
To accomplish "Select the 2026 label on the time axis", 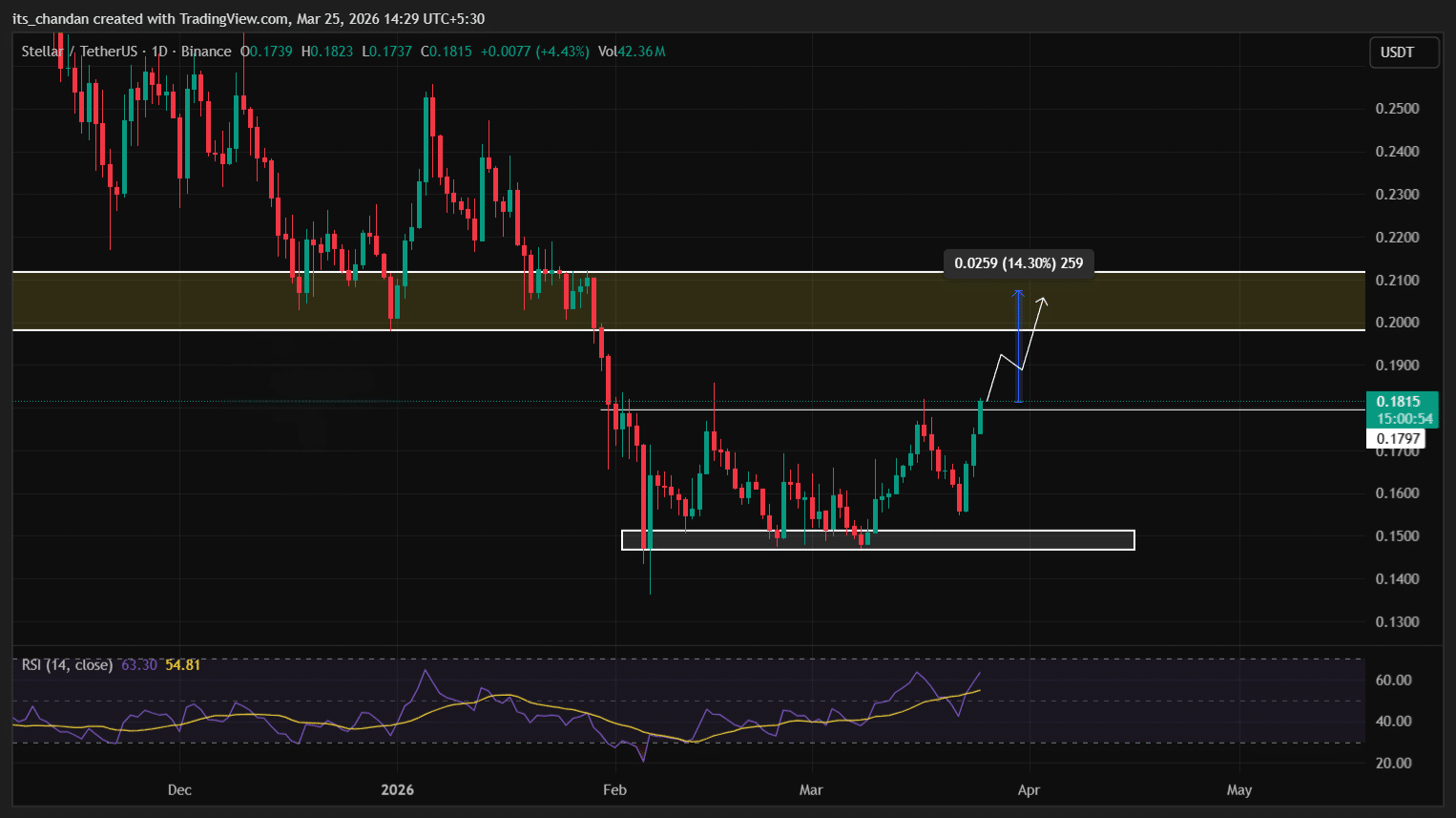I will [397, 789].
